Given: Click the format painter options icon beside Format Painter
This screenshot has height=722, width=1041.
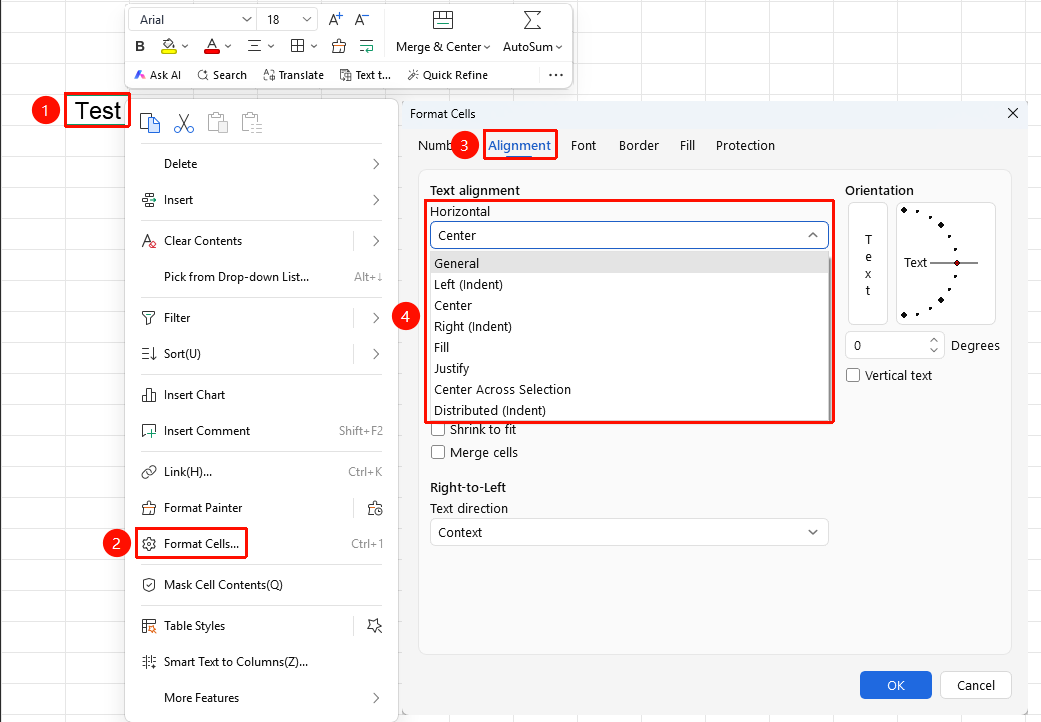Looking at the screenshot, I should click(x=375, y=508).
